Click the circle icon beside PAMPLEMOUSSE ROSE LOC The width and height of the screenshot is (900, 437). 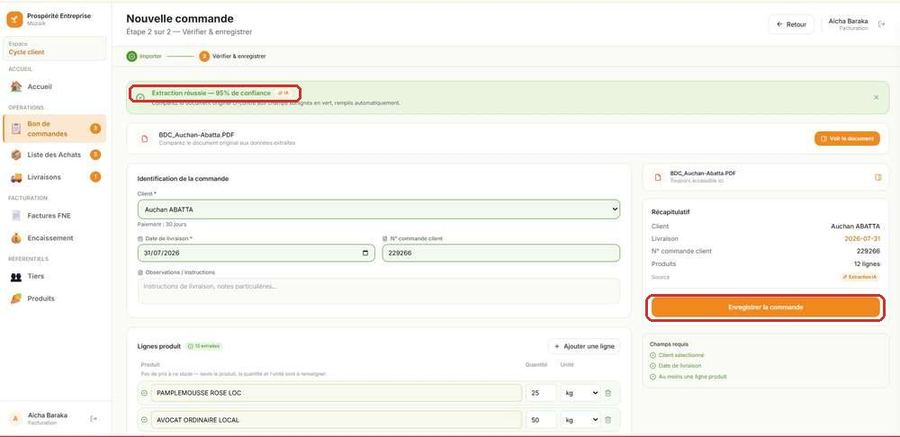click(x=144, y=393)
